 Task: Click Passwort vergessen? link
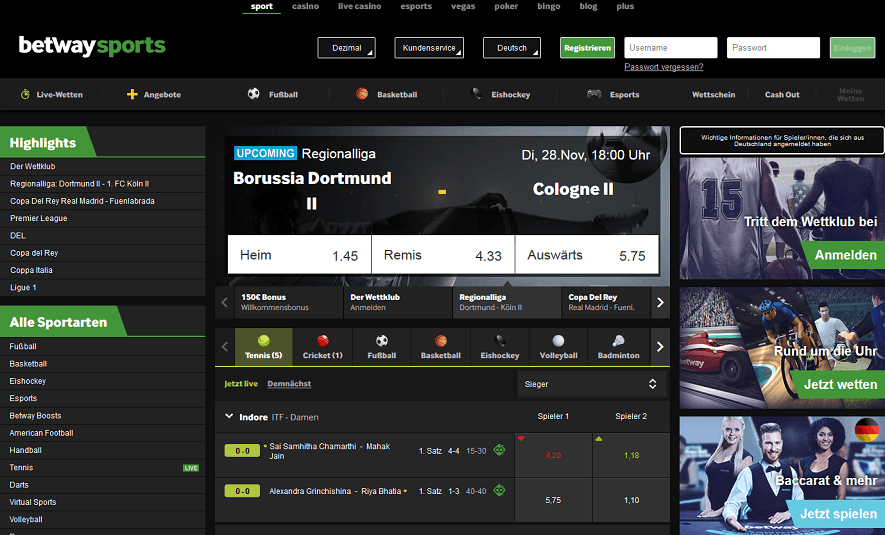[x=664, y=67]
